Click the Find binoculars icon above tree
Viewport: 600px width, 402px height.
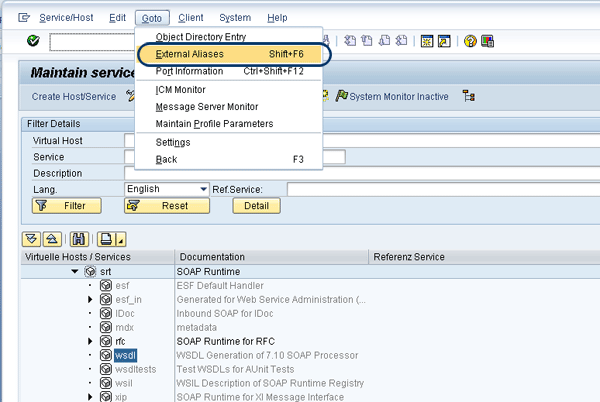(x=79, y=238)
